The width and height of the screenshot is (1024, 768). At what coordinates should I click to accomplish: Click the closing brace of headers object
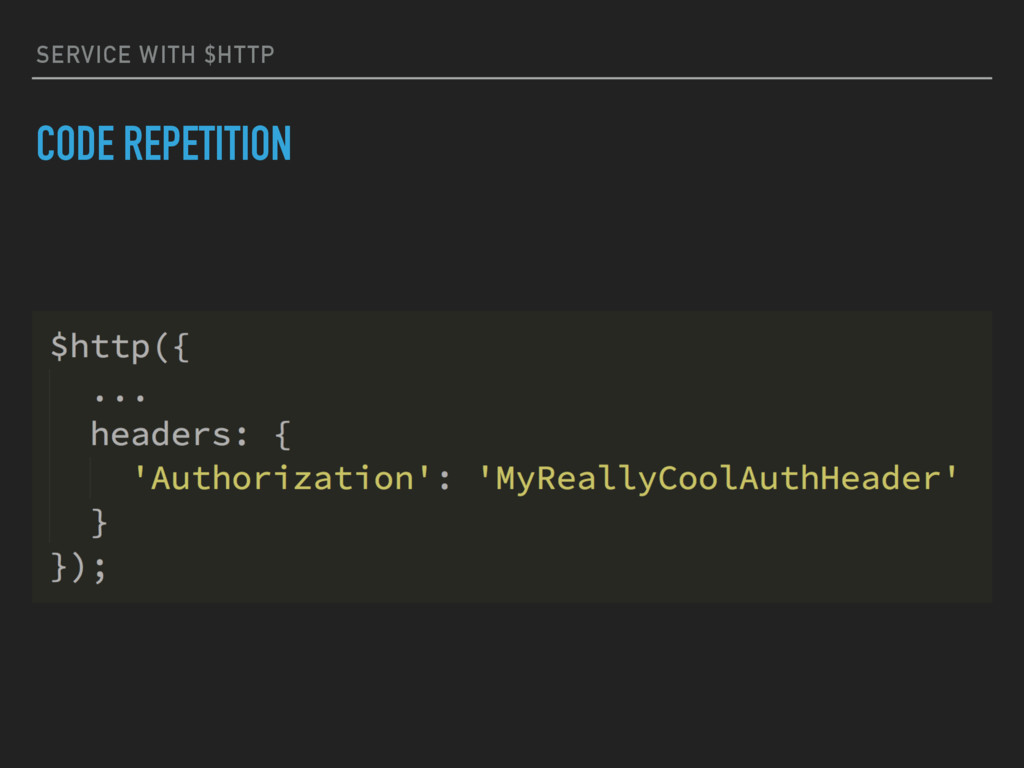[x=99, y=522]
